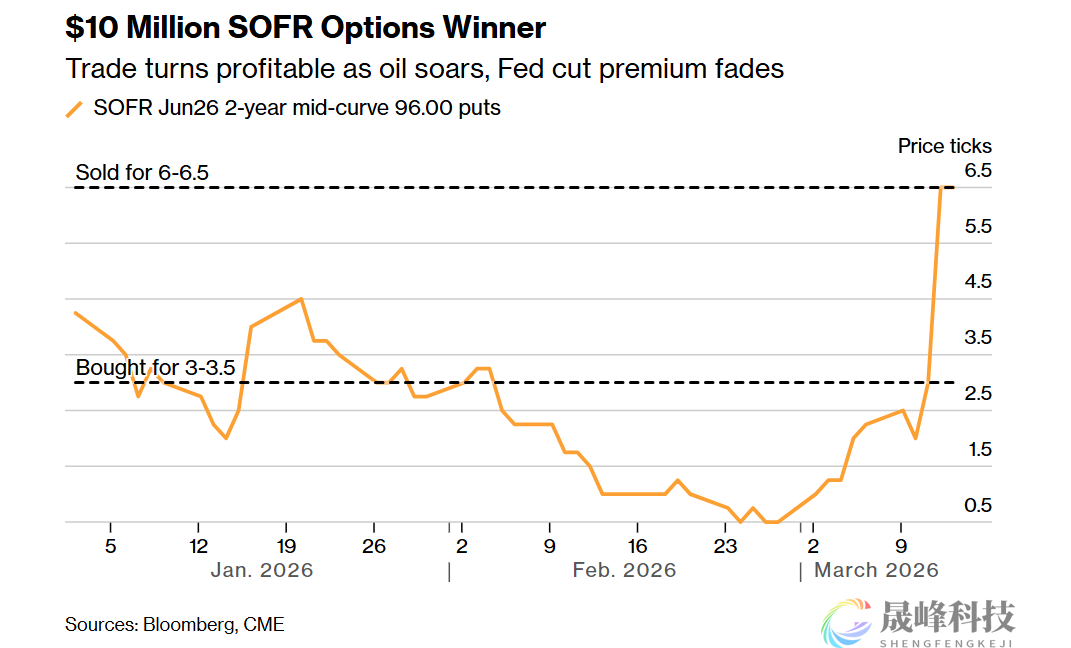Click the 6.5 y-axis tick label
The image size is (1071, 648).
[977, 171]
